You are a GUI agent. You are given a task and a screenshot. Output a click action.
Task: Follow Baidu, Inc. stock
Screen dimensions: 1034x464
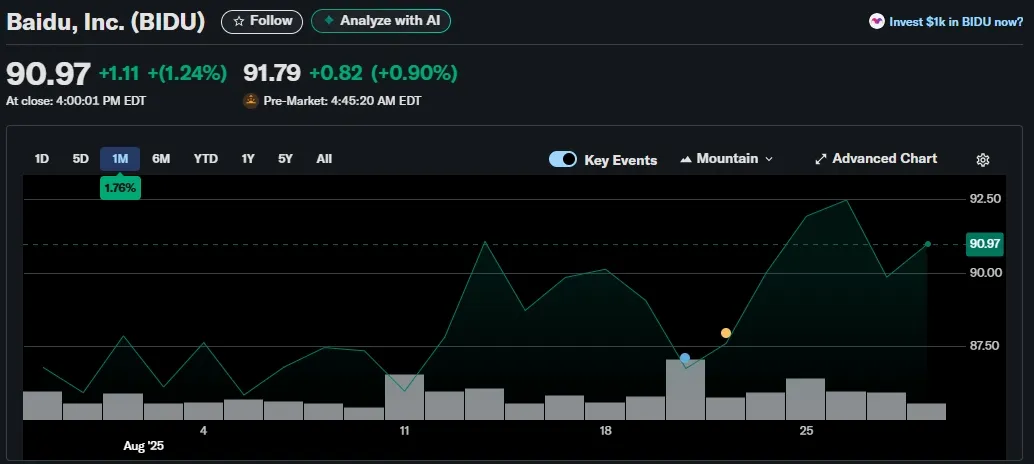[x=262, y=22]
